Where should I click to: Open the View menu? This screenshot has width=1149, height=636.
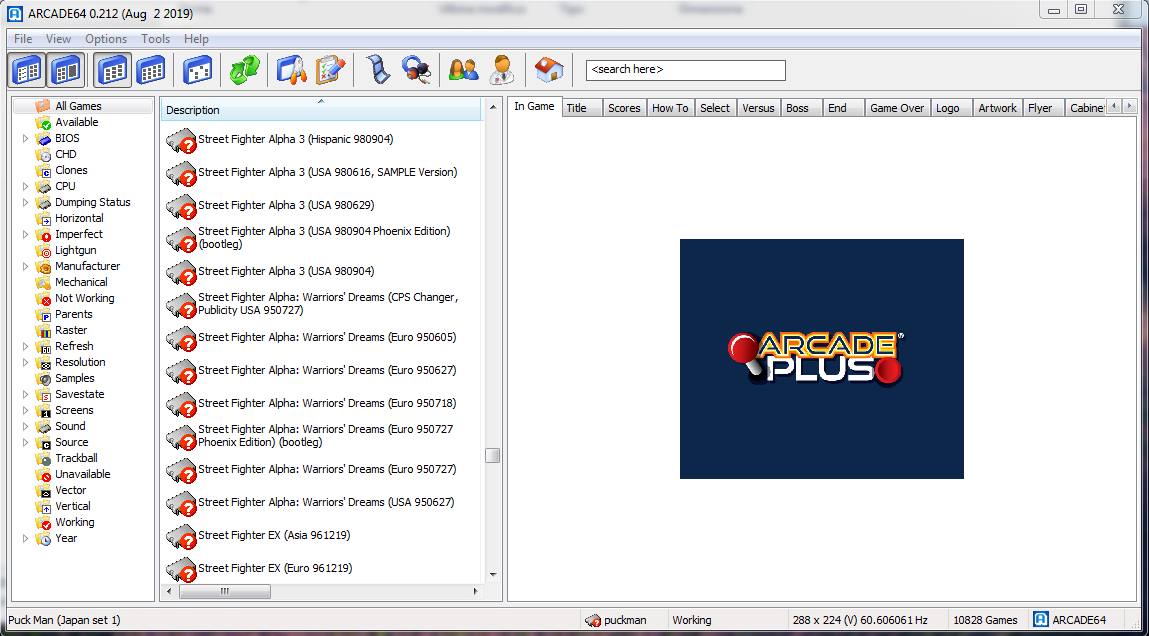point(59,39)
